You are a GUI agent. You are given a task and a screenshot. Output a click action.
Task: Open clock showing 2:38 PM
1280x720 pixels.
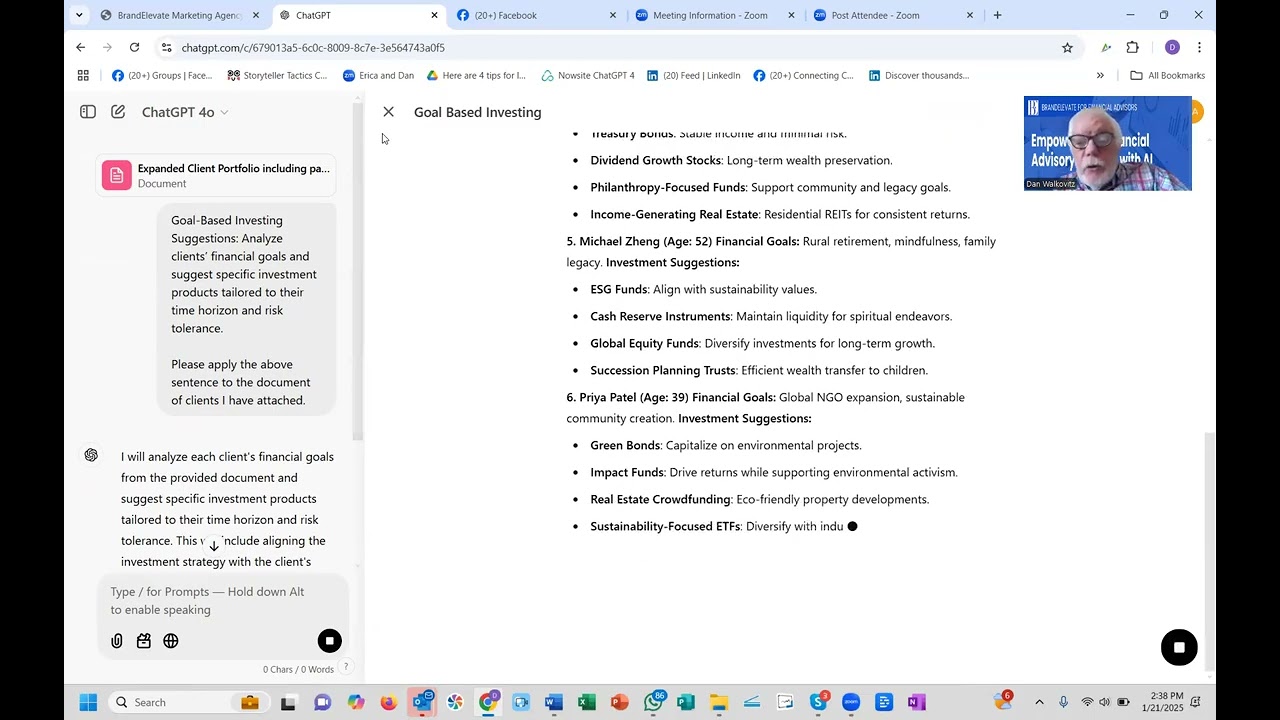(x=1163, y=702)
